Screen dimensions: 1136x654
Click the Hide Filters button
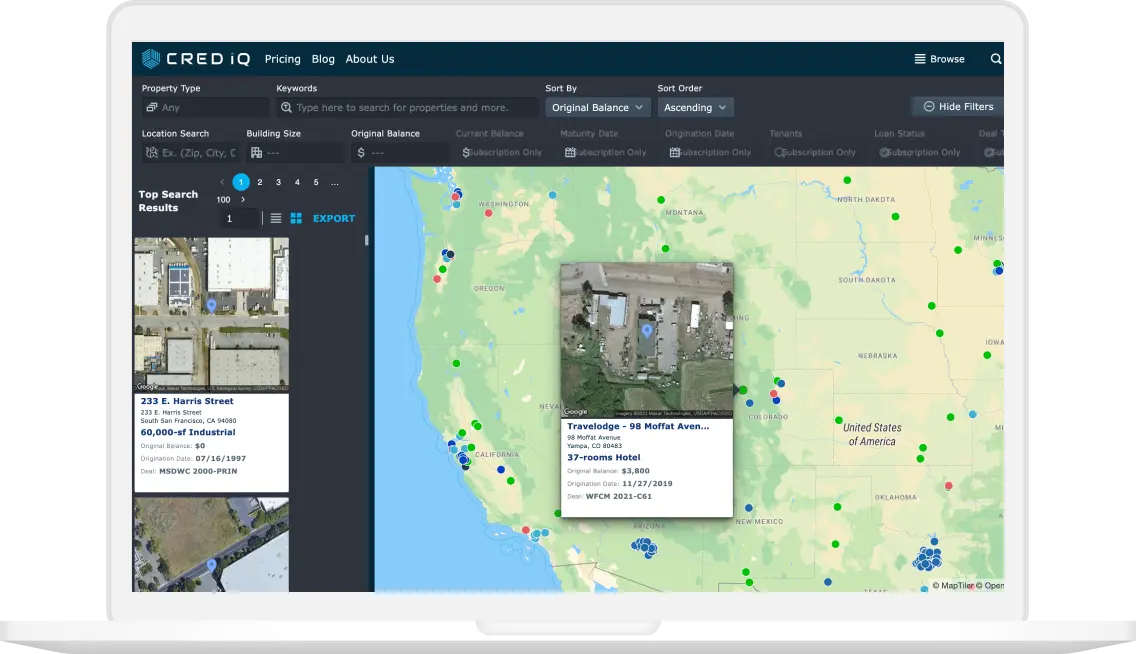click(x=958, y=106)
